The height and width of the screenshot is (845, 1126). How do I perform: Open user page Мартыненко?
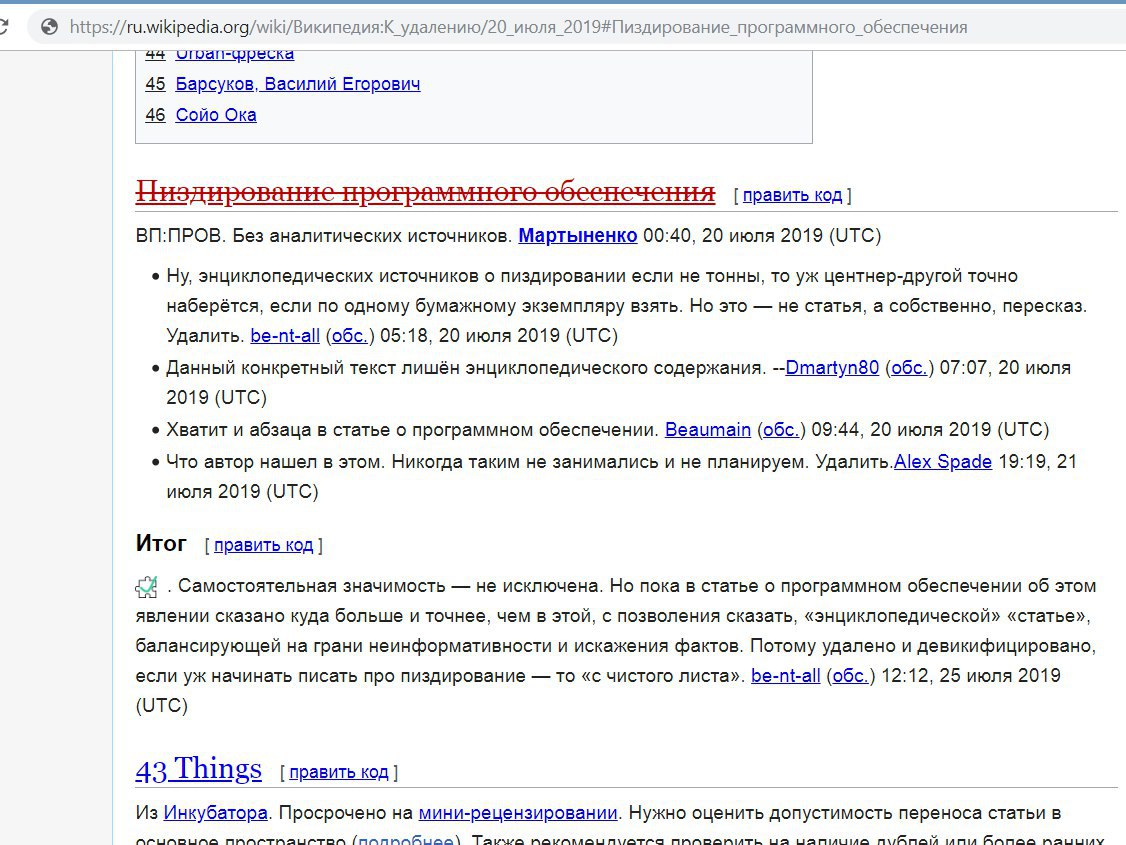(578, 235)
